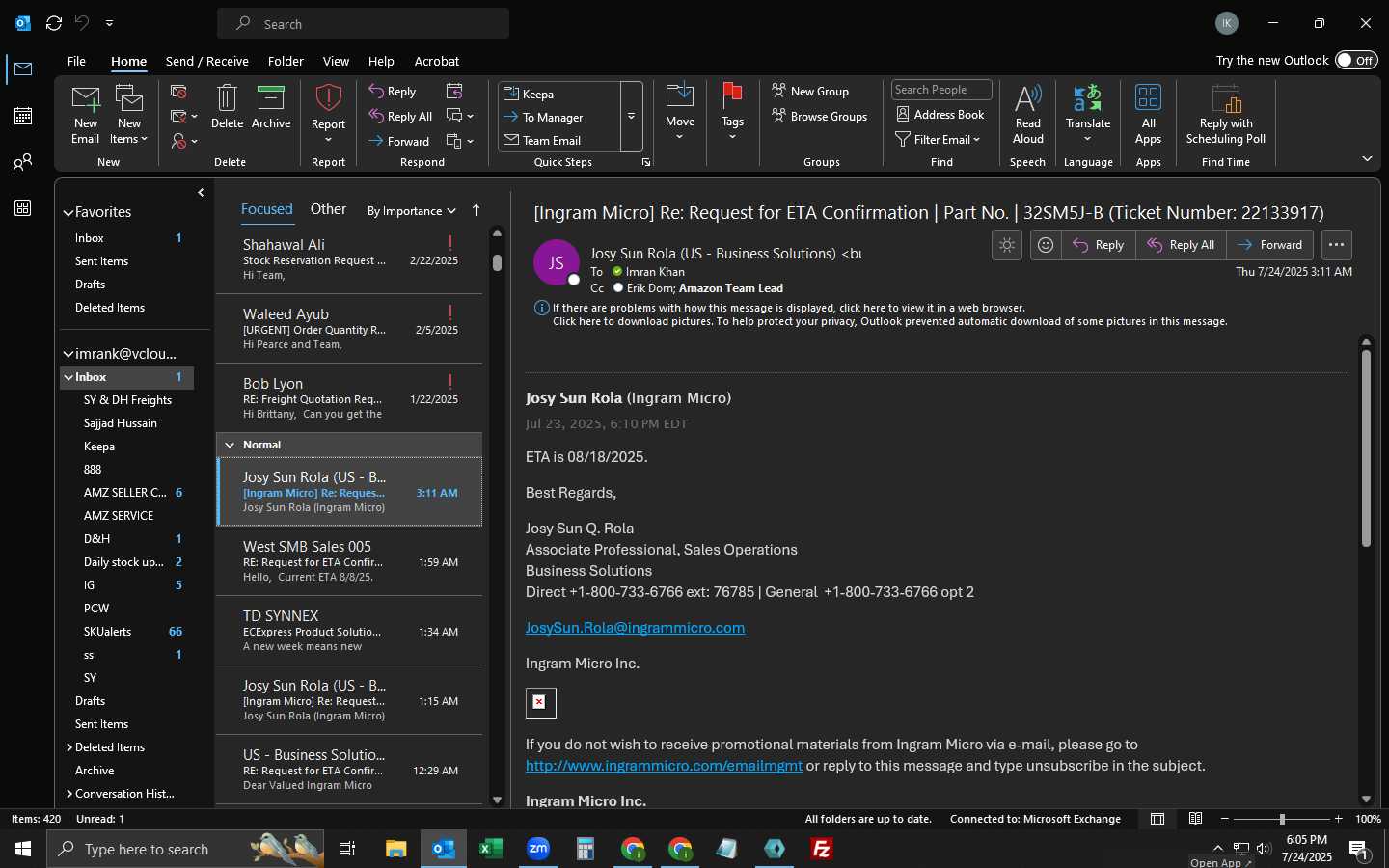Click the Search People field
This screenshot has height=868, width=1389.
click(941, 90)
